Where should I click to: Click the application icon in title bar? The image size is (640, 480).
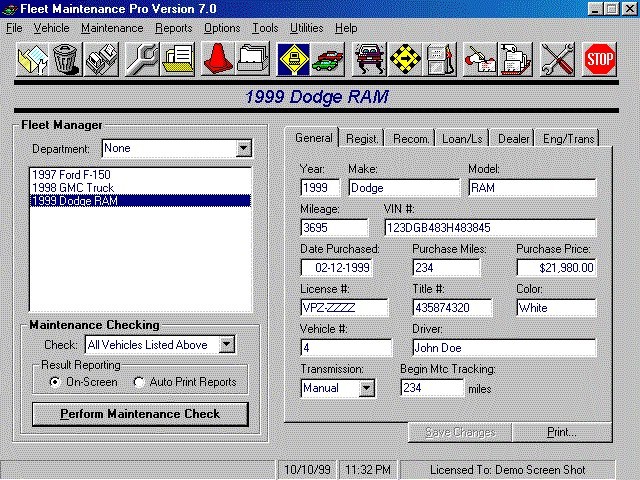tap(9, 9)
